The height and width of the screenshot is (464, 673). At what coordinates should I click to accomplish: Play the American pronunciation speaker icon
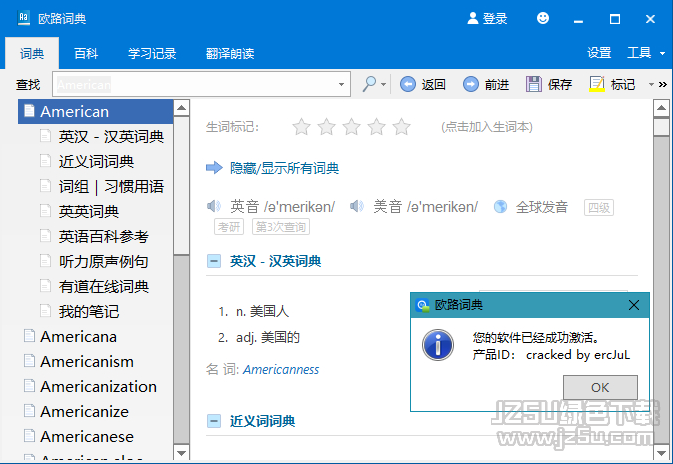[x=357, y=206]
